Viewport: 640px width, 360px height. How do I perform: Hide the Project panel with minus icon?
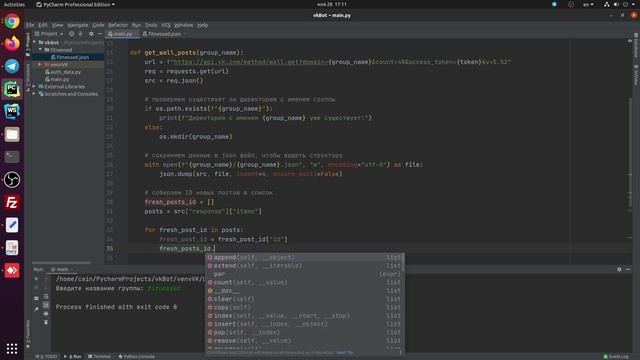click(100, 34)
